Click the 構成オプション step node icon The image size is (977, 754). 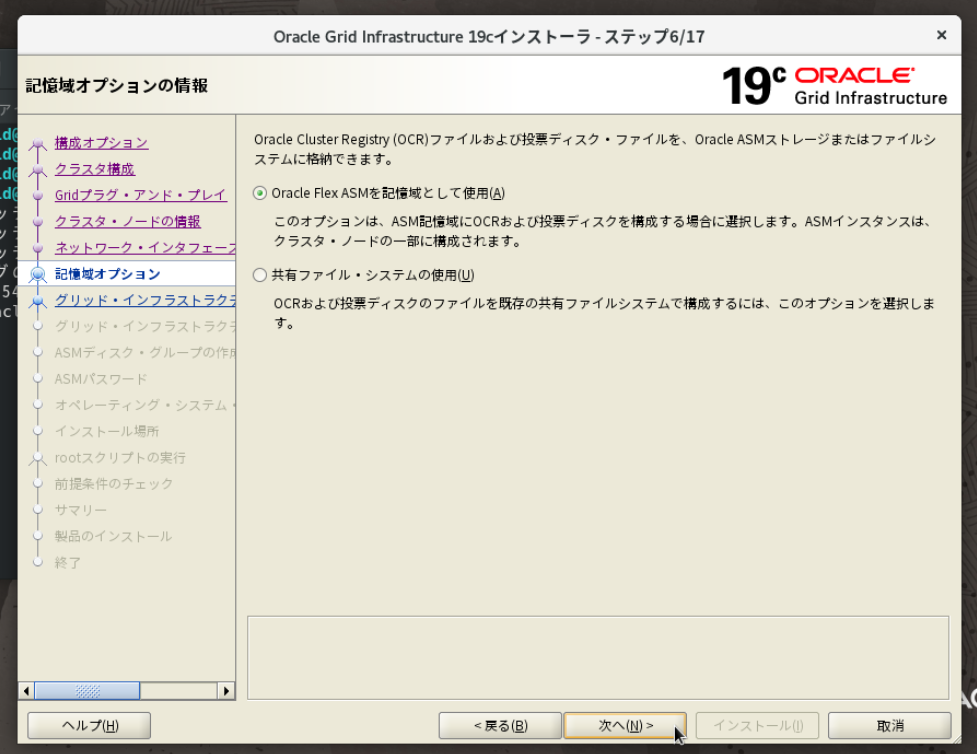click(x=38, y=143)
